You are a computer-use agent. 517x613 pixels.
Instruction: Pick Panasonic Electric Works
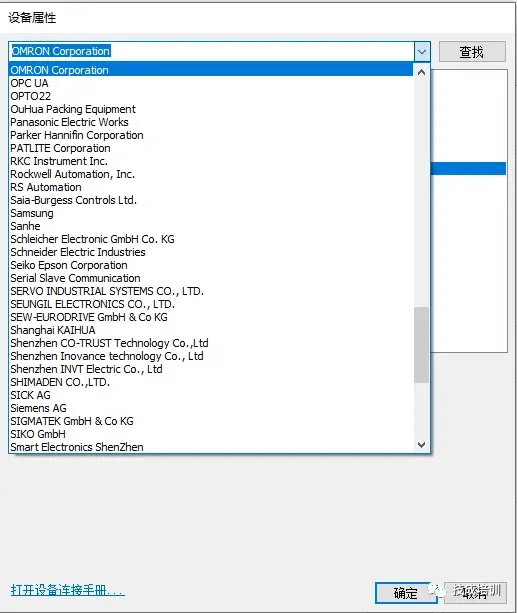click(211, 122)
